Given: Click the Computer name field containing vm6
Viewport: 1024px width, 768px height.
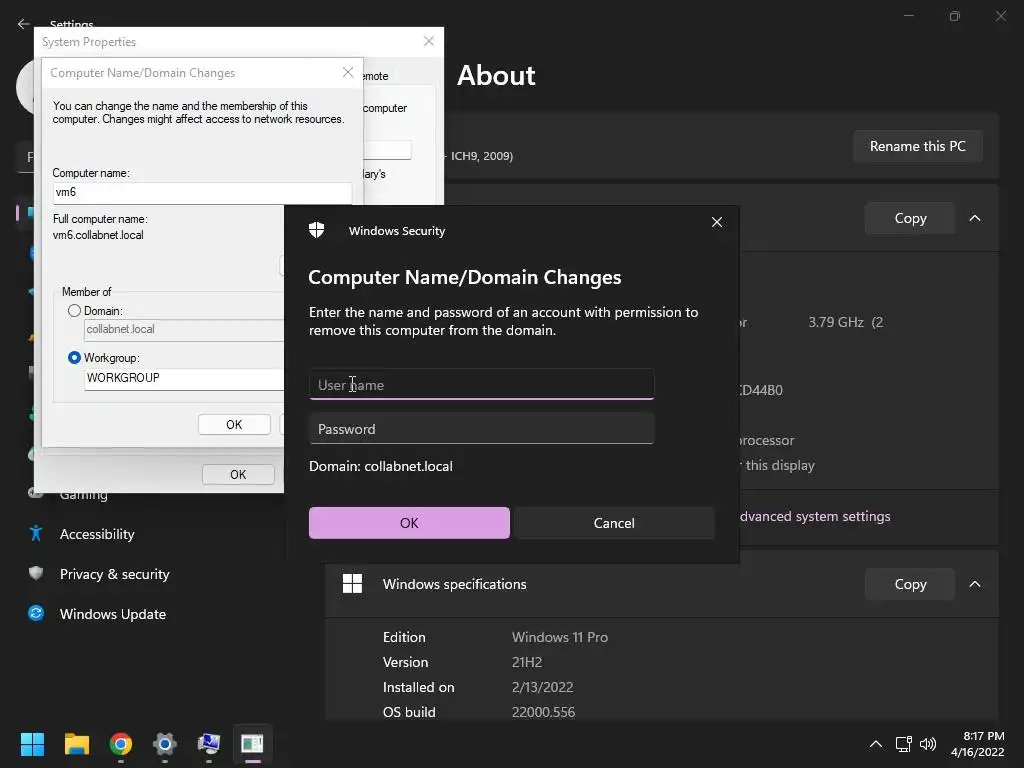Looking at the screenshot, I should 202,193.
